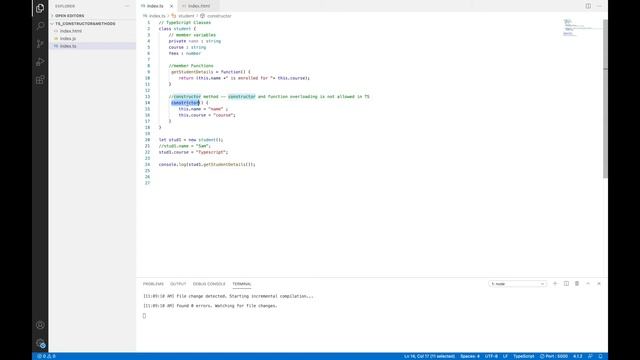
Task: Close the index.ts editor tab
Action: point(171,6)
